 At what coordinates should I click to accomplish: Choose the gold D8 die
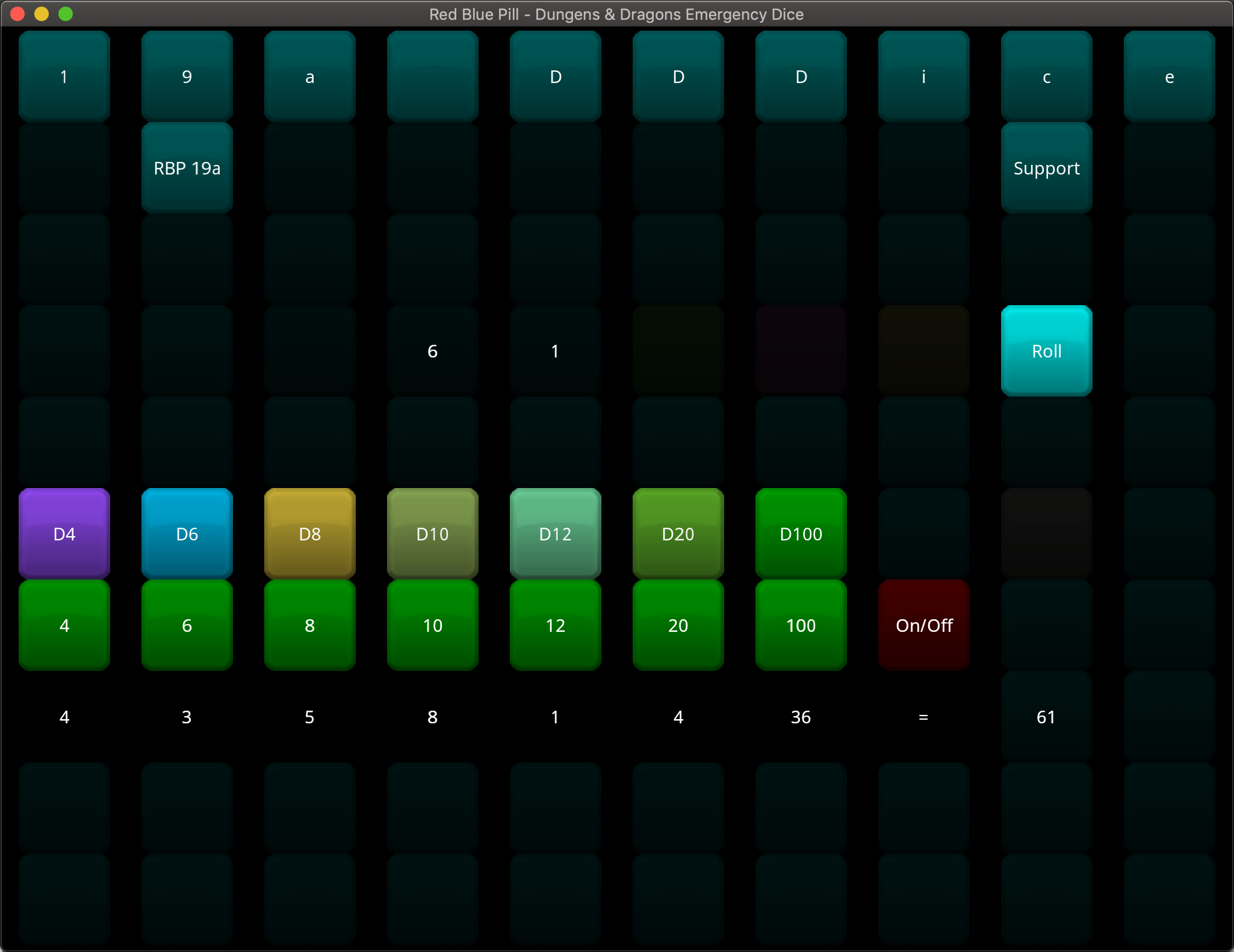[309, 533]
